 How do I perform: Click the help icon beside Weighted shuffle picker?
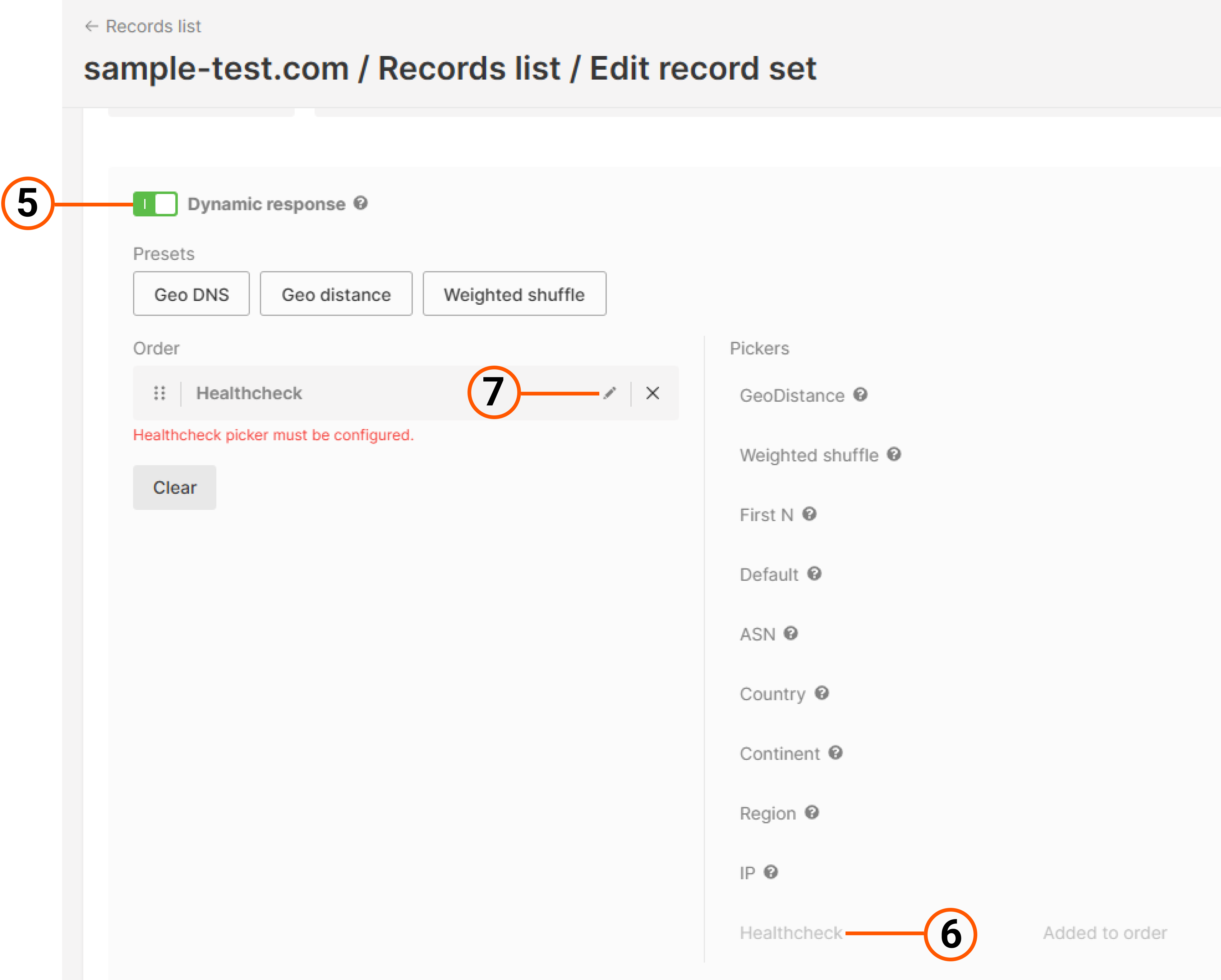(x=895, y=454)
